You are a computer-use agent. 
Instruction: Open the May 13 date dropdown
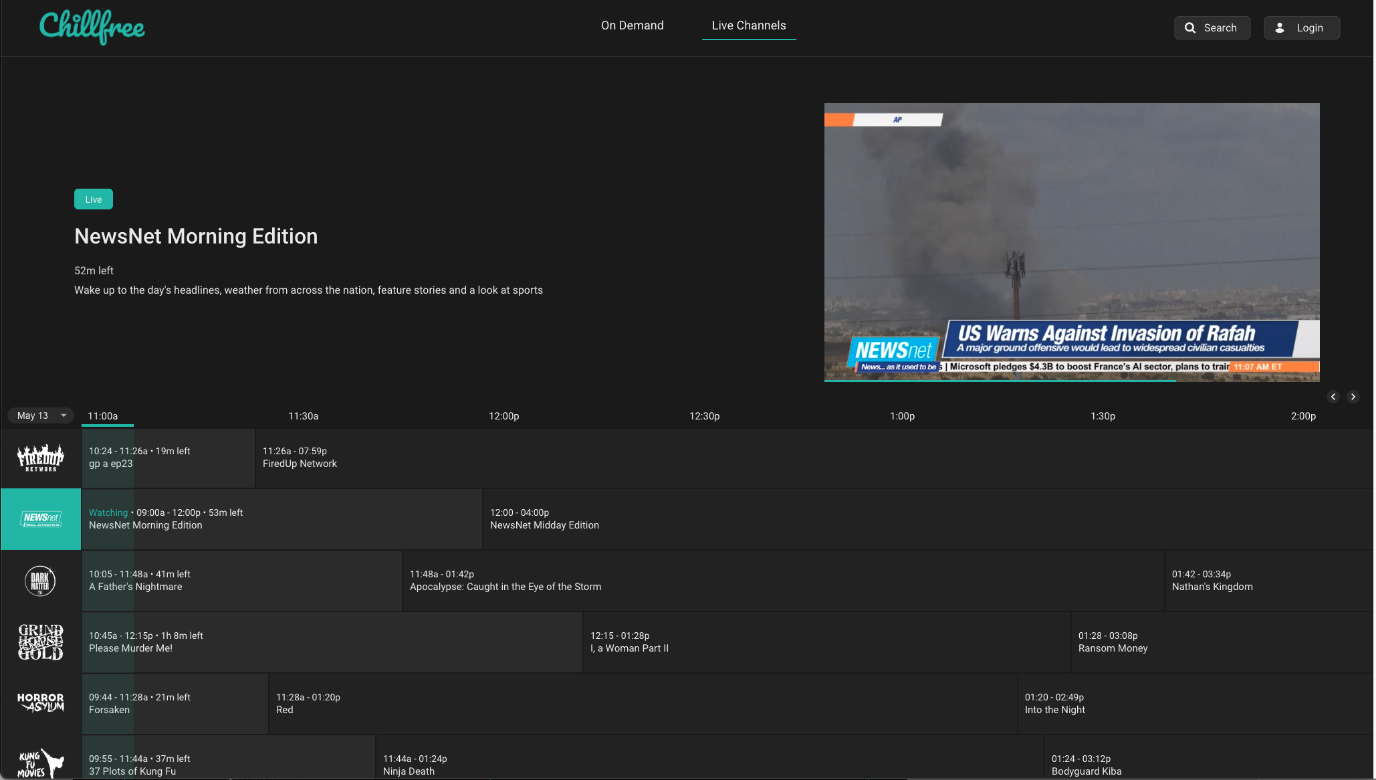click(41, 415)
